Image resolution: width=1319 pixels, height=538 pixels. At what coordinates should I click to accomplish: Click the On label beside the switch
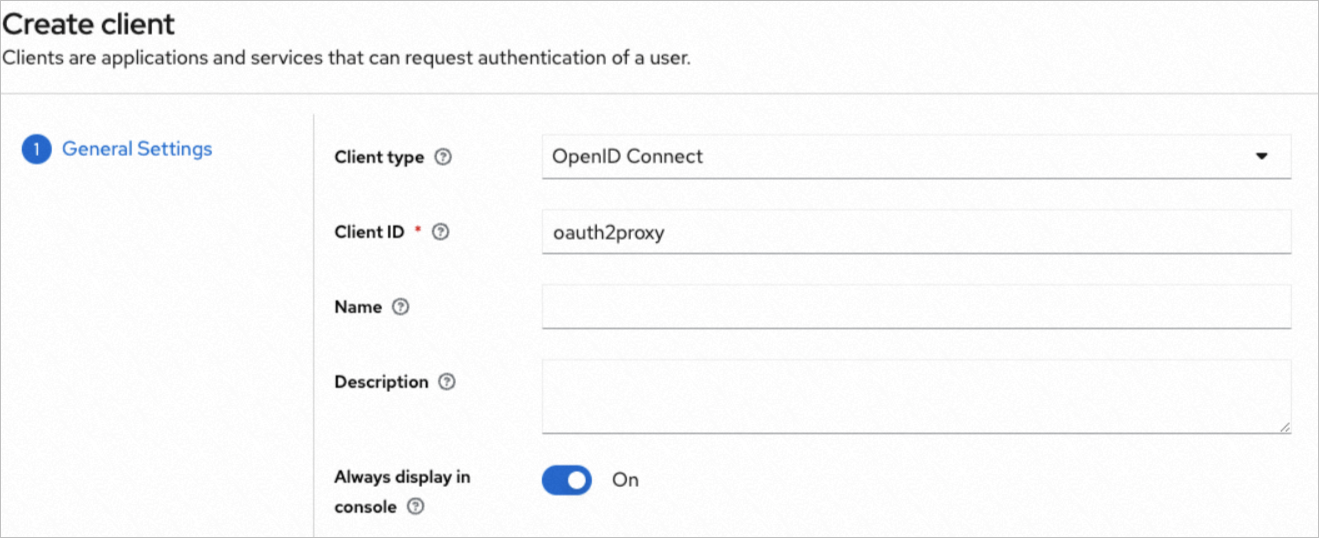625,480
